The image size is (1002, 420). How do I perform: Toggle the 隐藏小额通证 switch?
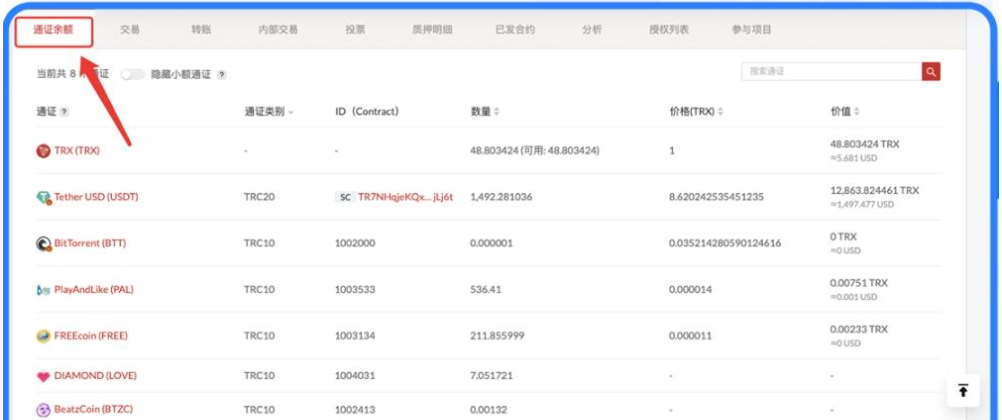point(133,75)
